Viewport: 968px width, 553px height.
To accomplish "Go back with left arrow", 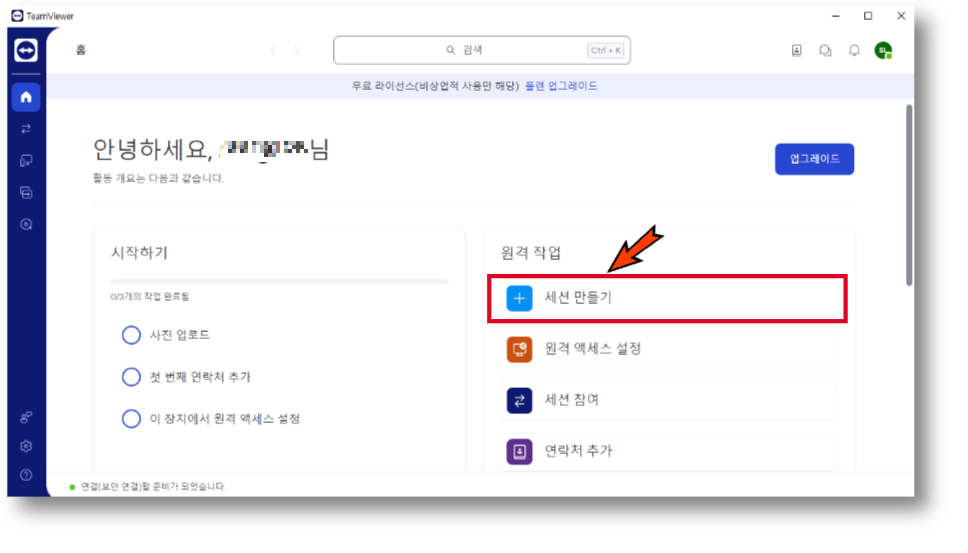I will [x=273, y=50].
